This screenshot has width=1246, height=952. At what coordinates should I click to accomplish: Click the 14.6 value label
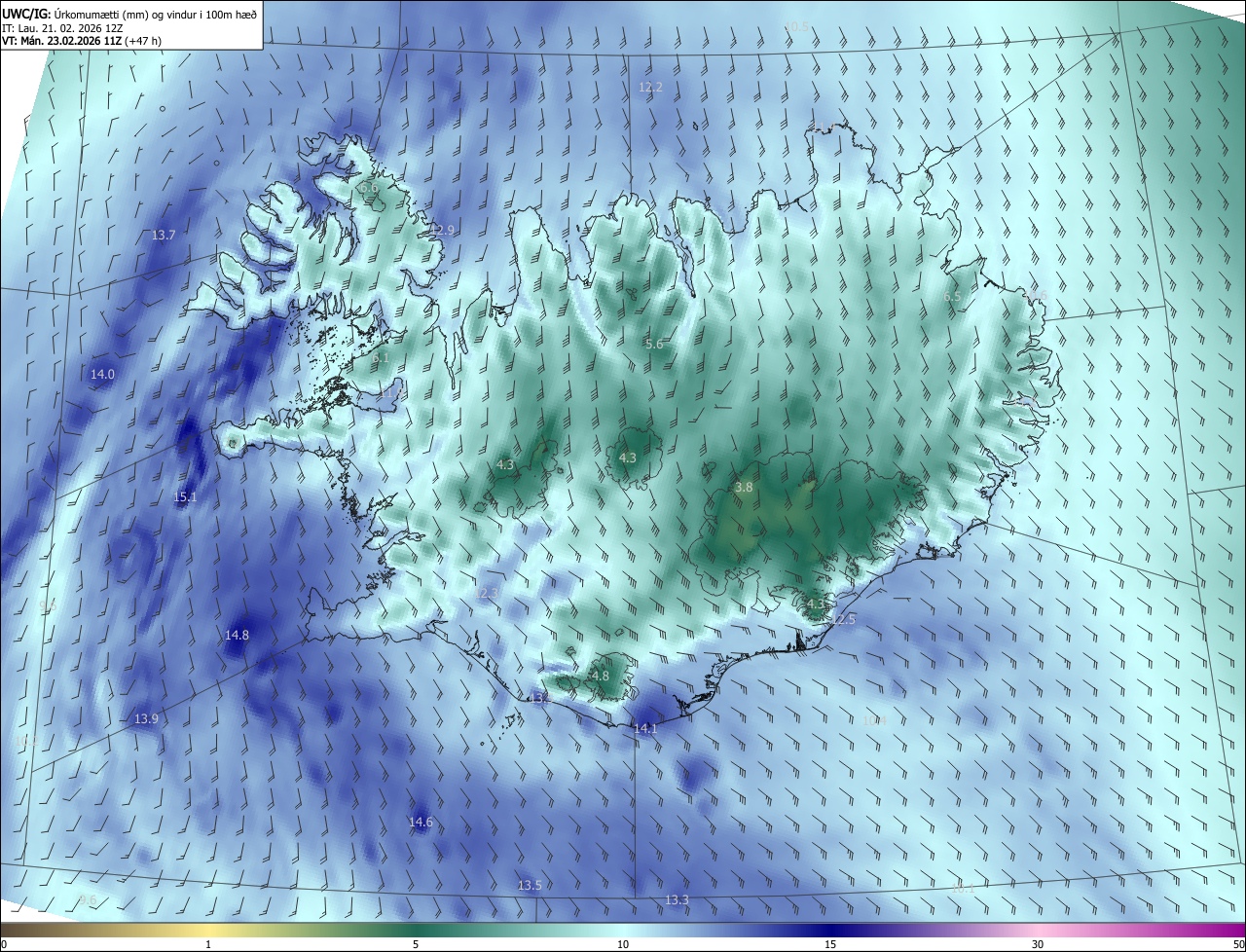pyautogui.click(x=421, y=823)
